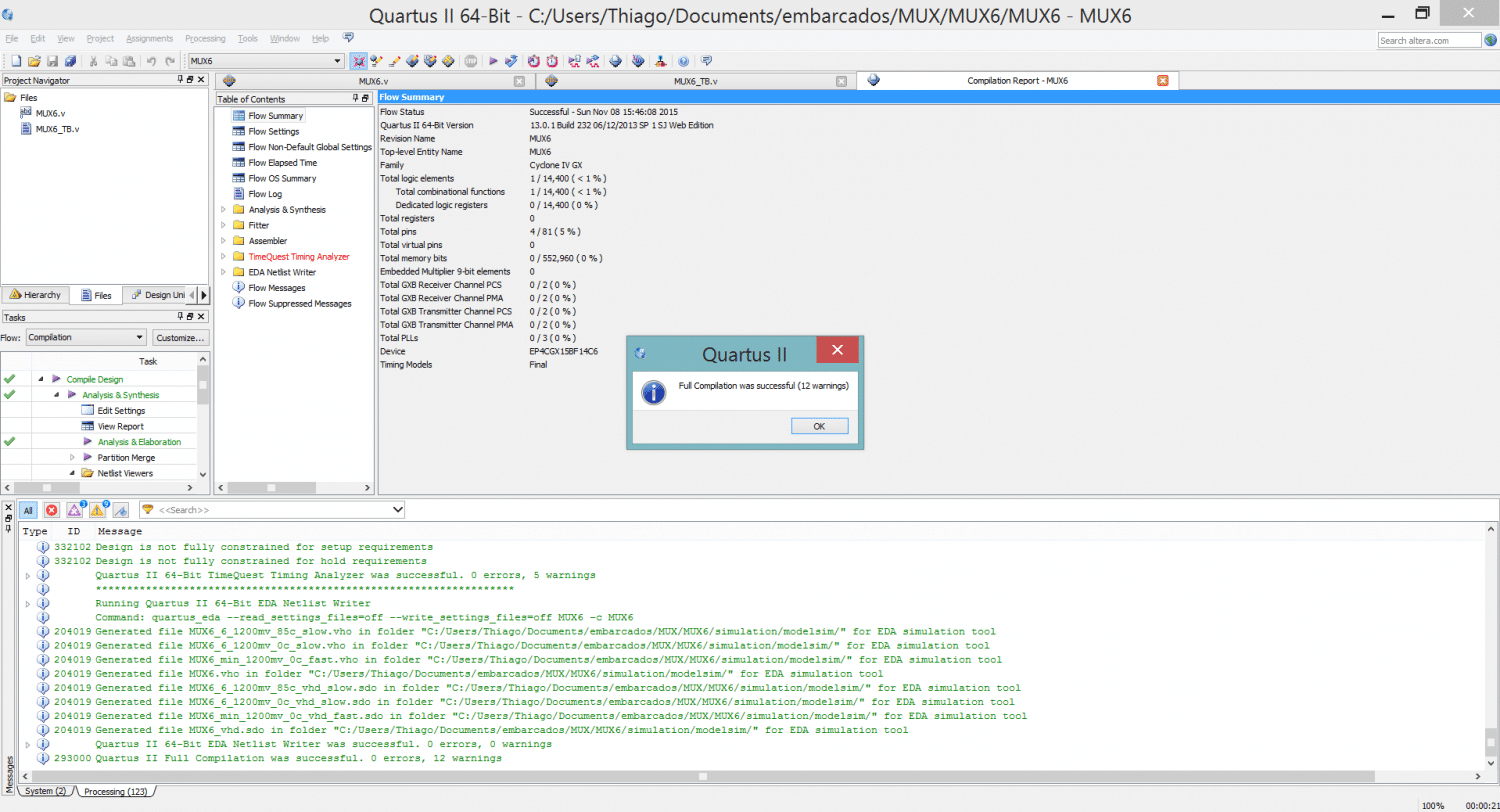Image resolution: width=1500 pixels, height=812 pixels.
Task: Click the highlighted Settings icon next to revision dropdown
Action: coord(358,61)
